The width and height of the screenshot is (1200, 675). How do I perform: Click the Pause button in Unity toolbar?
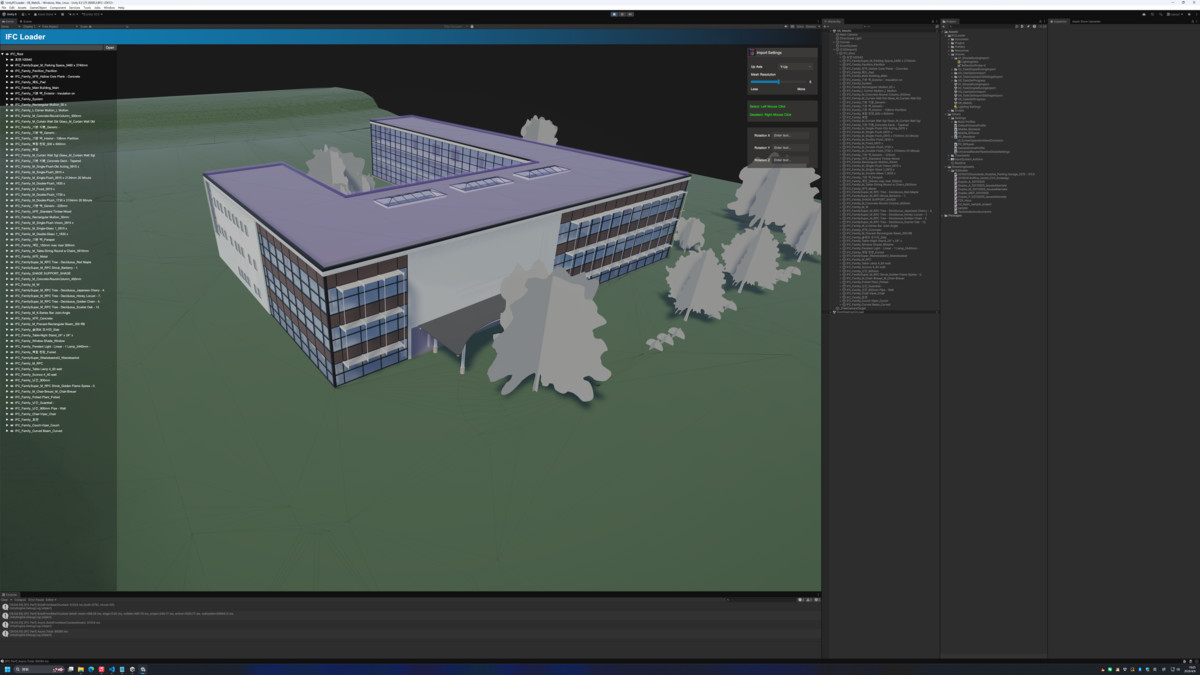622,14
